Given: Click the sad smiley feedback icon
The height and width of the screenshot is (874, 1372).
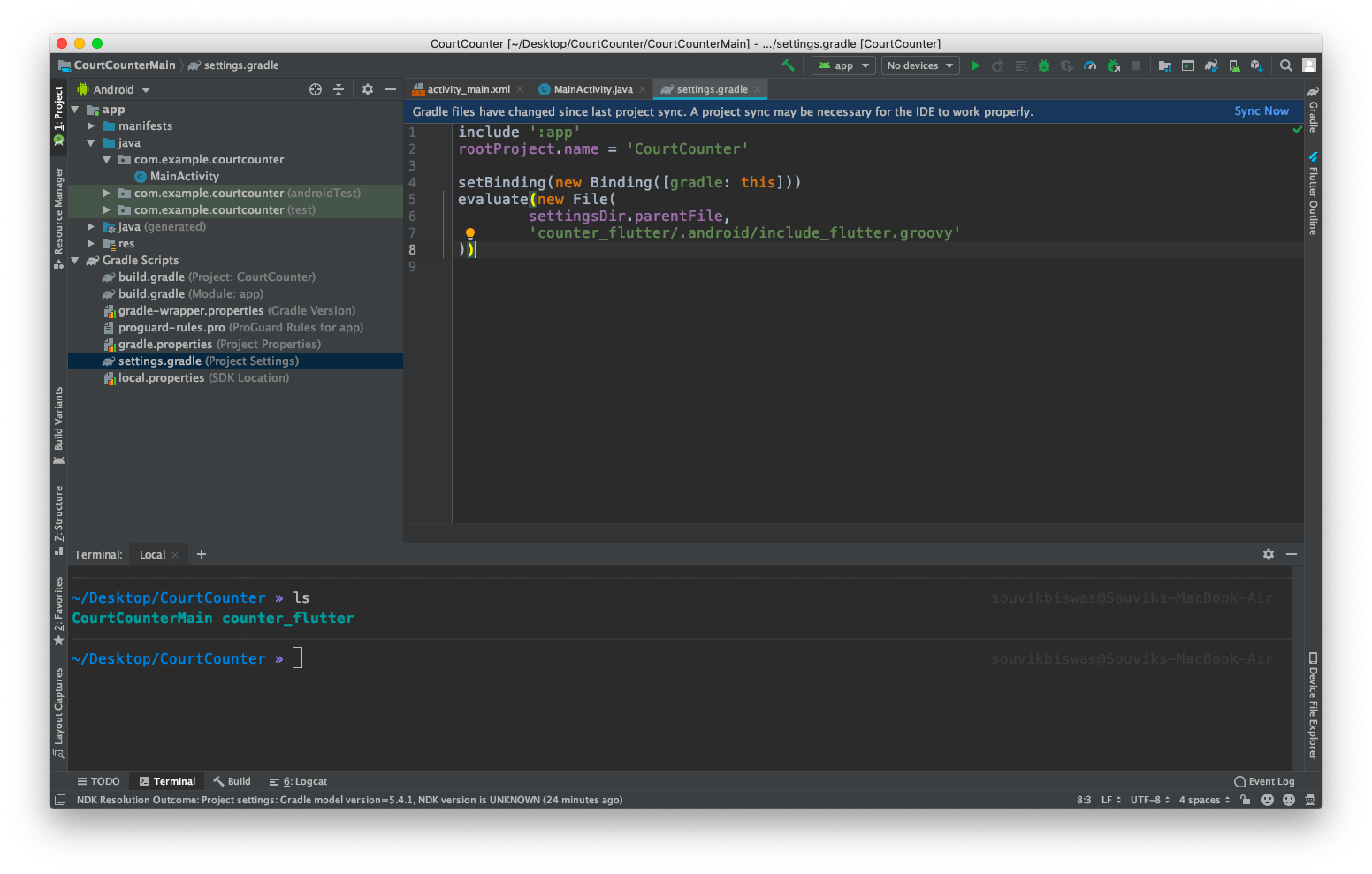Looking at the screenshot, I should (1289, 800).
